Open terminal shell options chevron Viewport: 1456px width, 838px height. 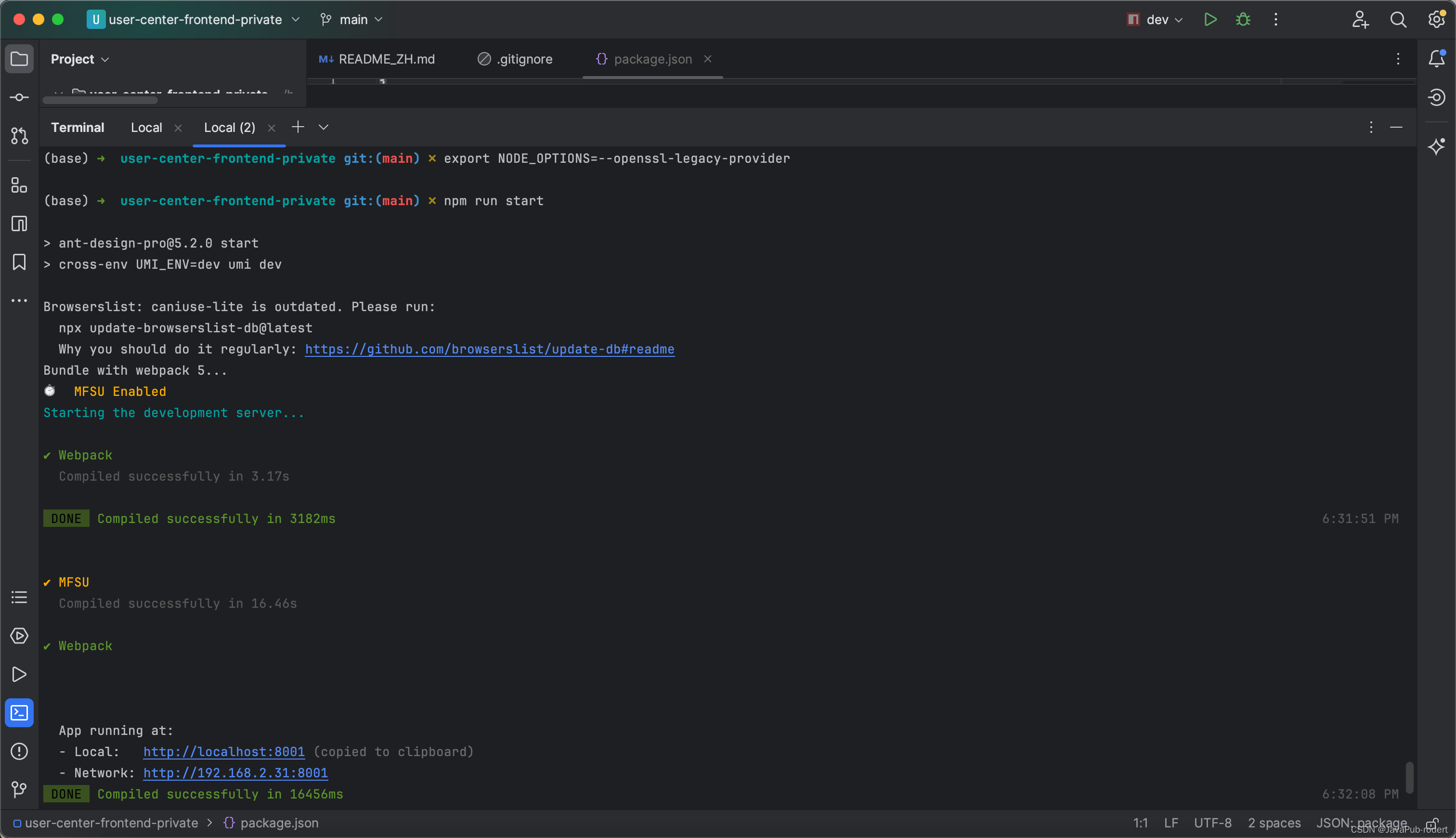[x=323, y=127]
